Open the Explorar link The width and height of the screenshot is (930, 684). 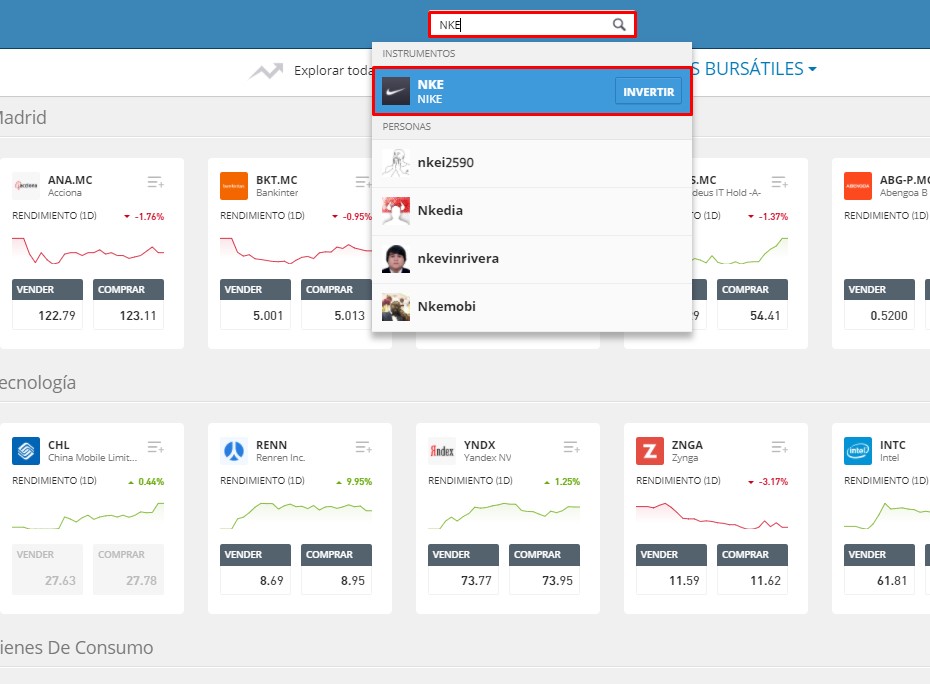pyautogui.click(x=333, y=71)
